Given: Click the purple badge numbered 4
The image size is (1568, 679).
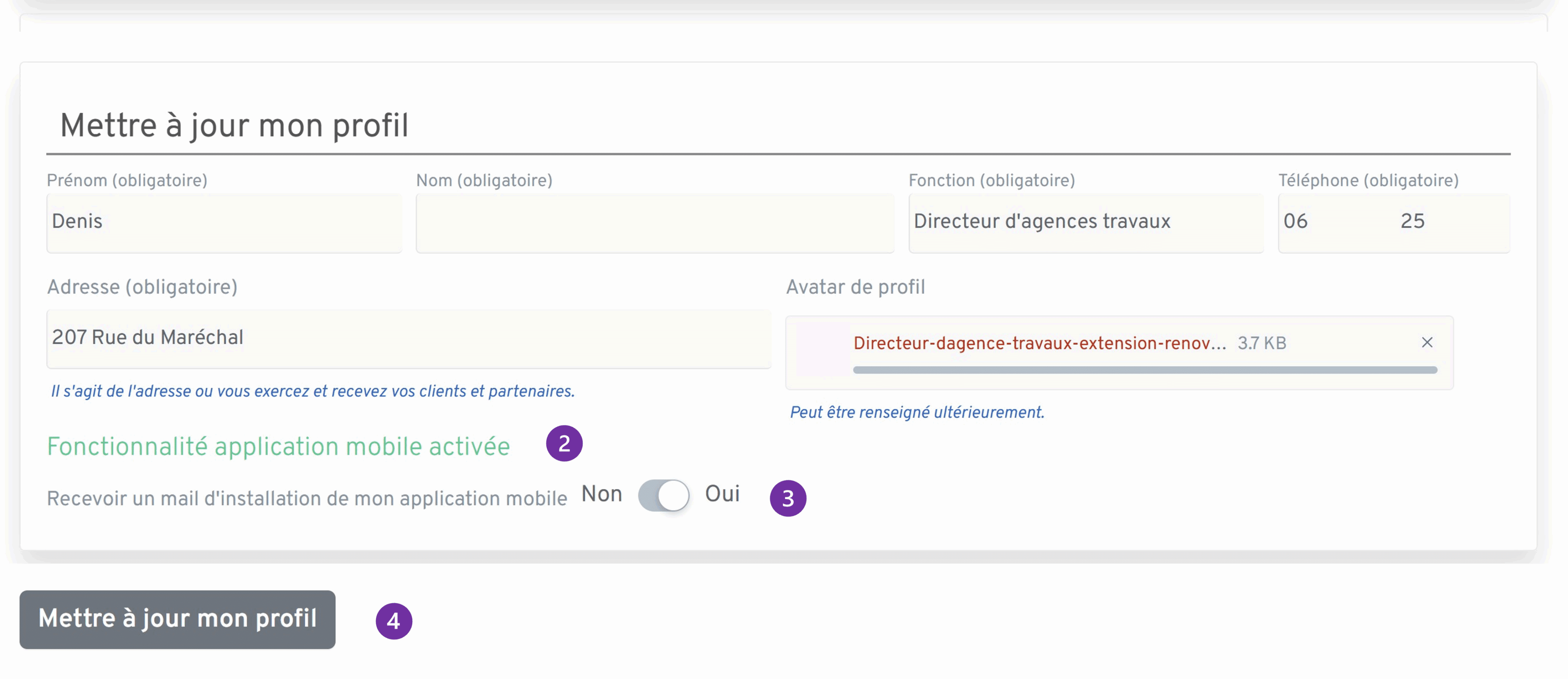Looking at the screenshot, I should click(394, 620).
